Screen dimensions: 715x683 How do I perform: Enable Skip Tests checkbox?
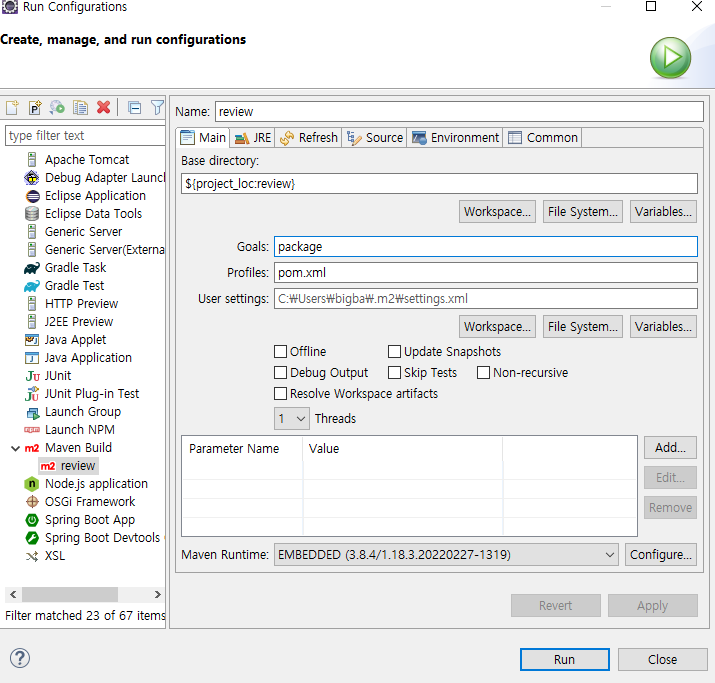(x=394, y=373)
